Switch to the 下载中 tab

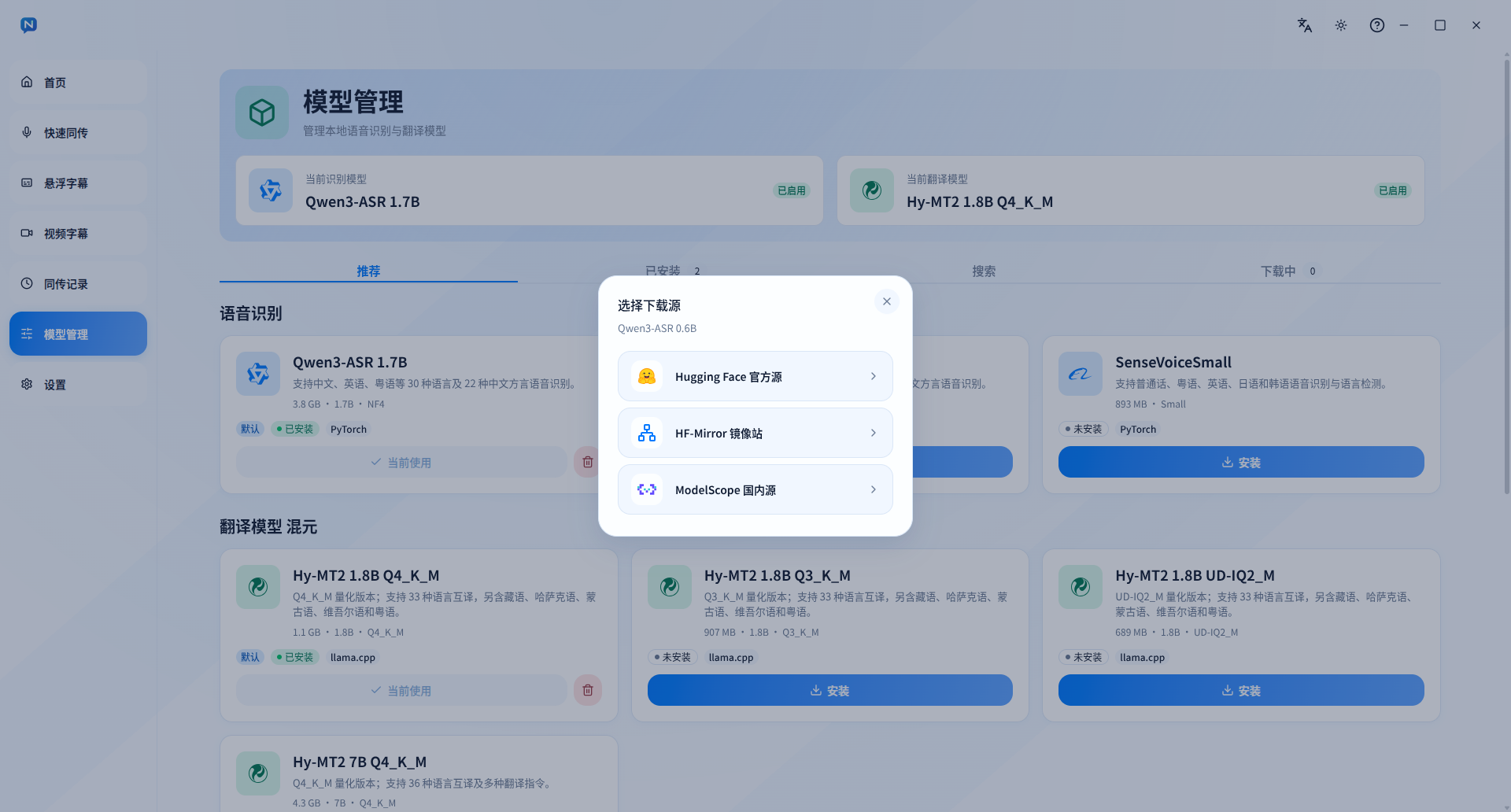point(1288,271)
